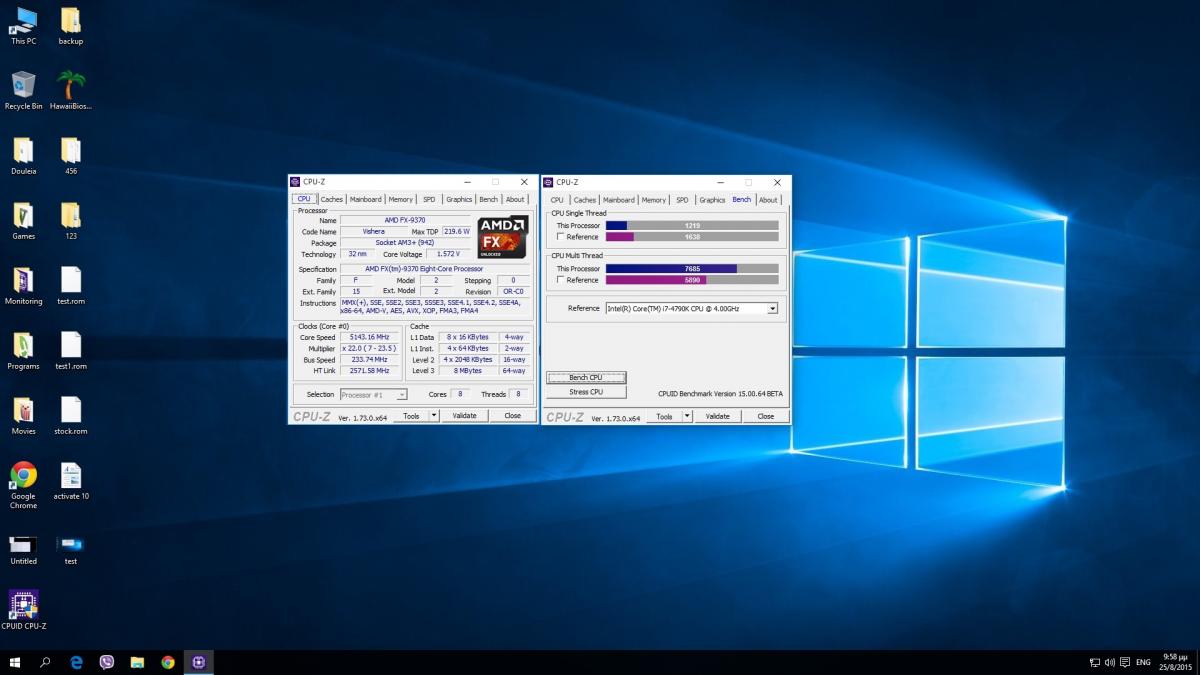Enable Reference checkbox under CPU Multi Thread
Screen dimensions: 1200x675
[561, 280]
